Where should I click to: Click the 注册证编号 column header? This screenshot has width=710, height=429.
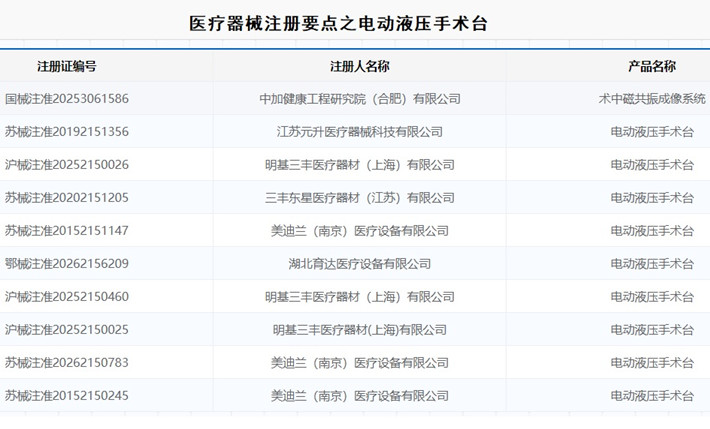(x=67, y=67)
